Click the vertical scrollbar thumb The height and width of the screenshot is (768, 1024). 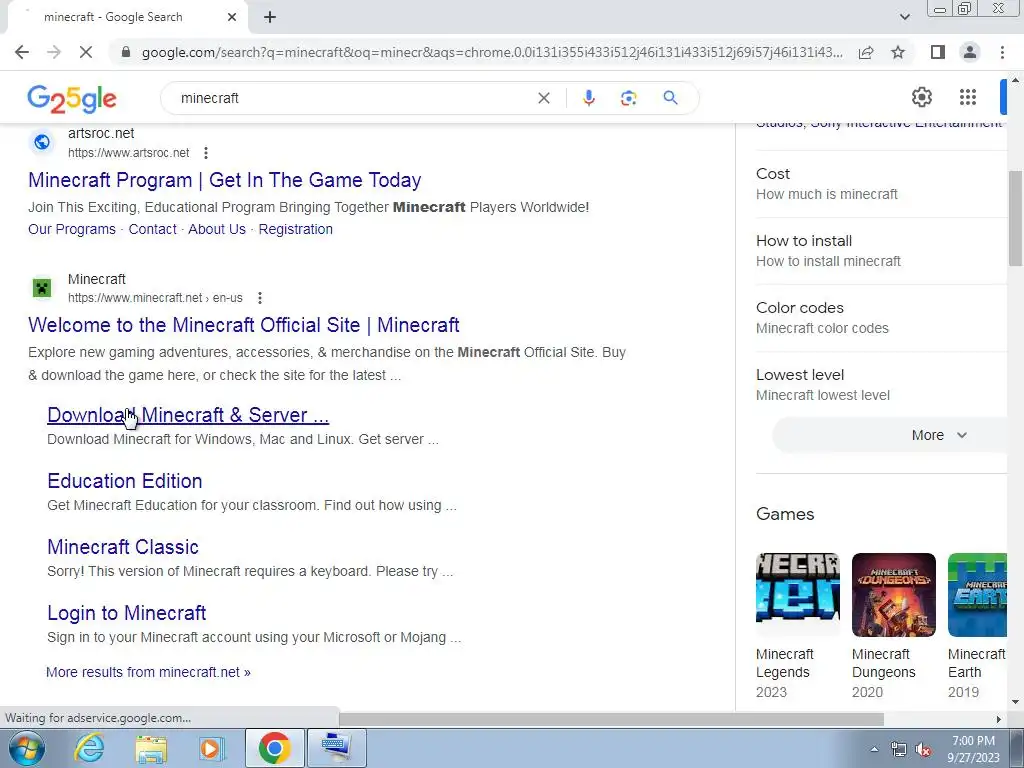1015,218
